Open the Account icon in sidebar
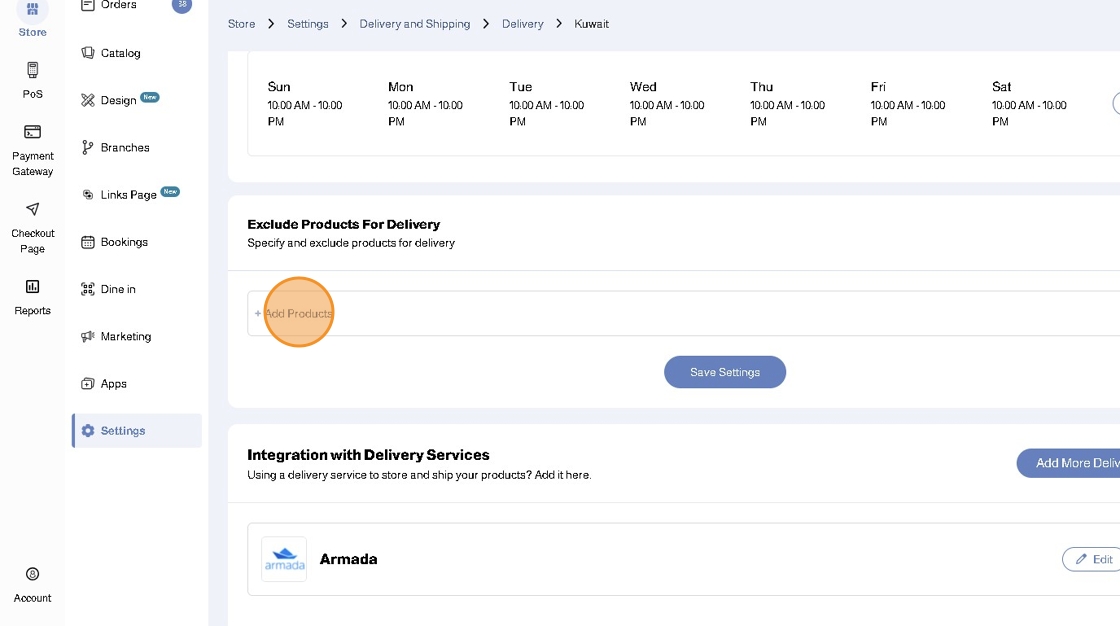1120x626 pixels. coord(32,574)
